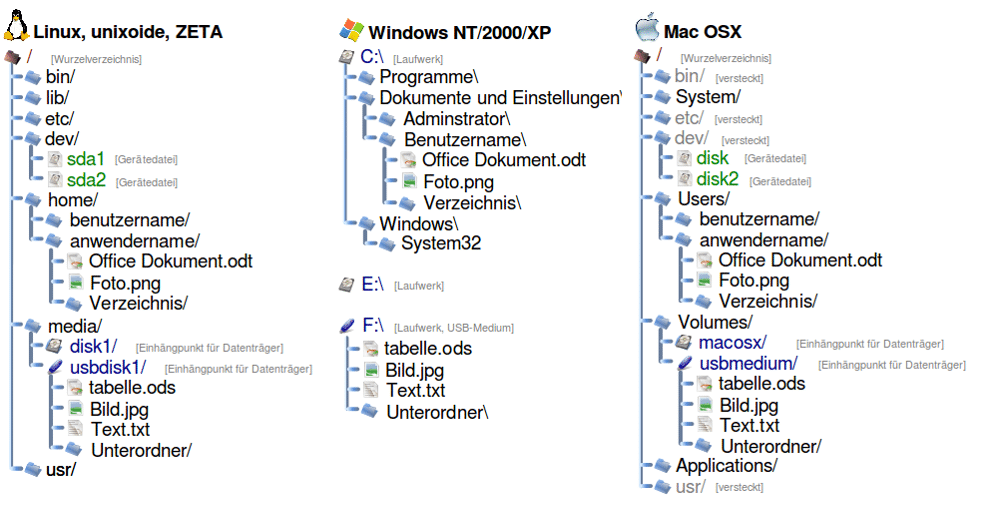The width and height of the screenshot is (1000, 527).
Task: Click the macosx/ hard drive icon
Action: pyautogui.click(x=684, y=343)
